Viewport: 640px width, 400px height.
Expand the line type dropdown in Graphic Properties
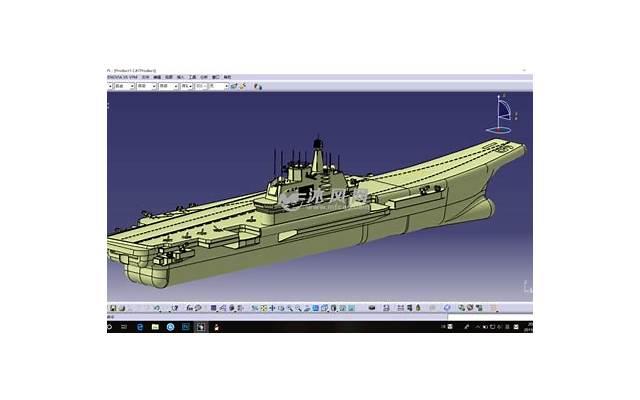pyautogui.click(x=176, y=86)
